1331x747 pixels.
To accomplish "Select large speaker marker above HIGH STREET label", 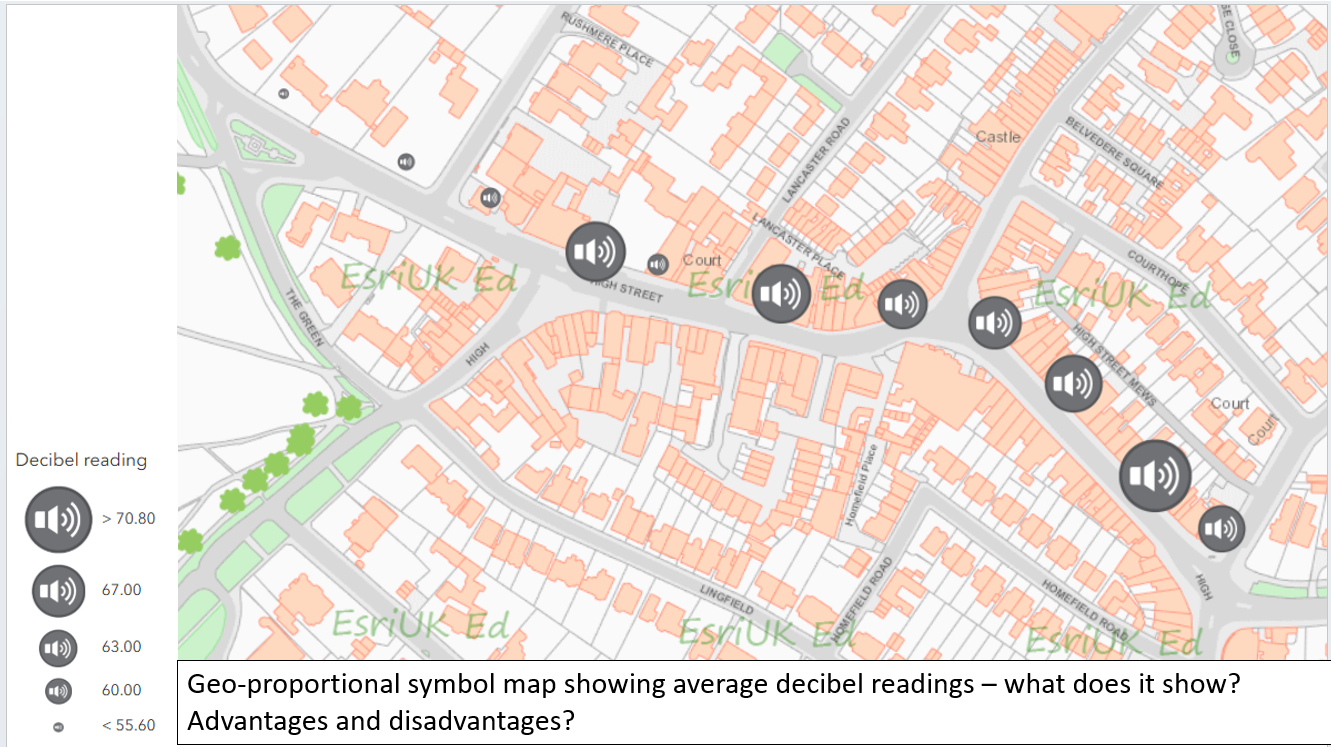I will [596, 251].
